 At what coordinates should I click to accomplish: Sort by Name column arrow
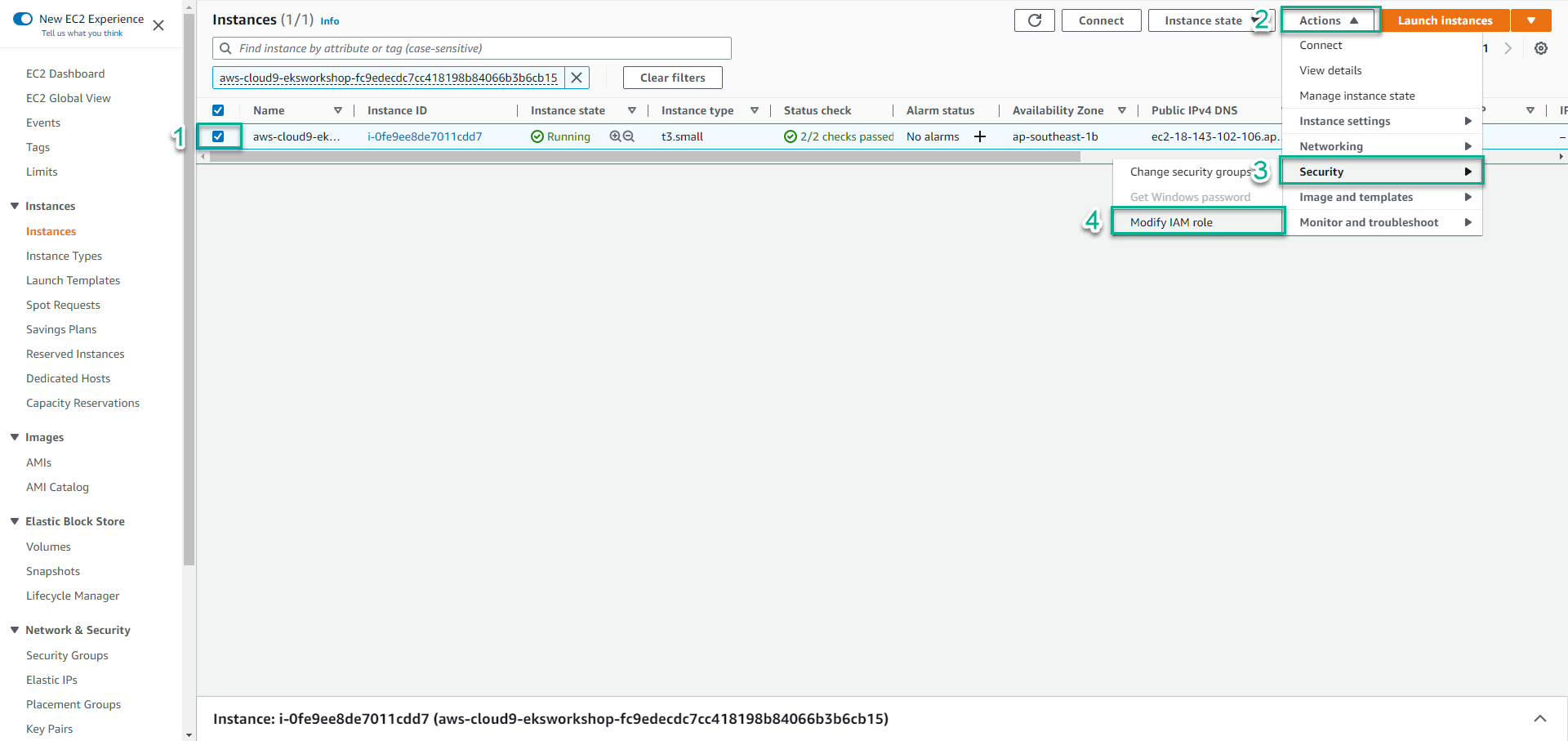[338, 110]
